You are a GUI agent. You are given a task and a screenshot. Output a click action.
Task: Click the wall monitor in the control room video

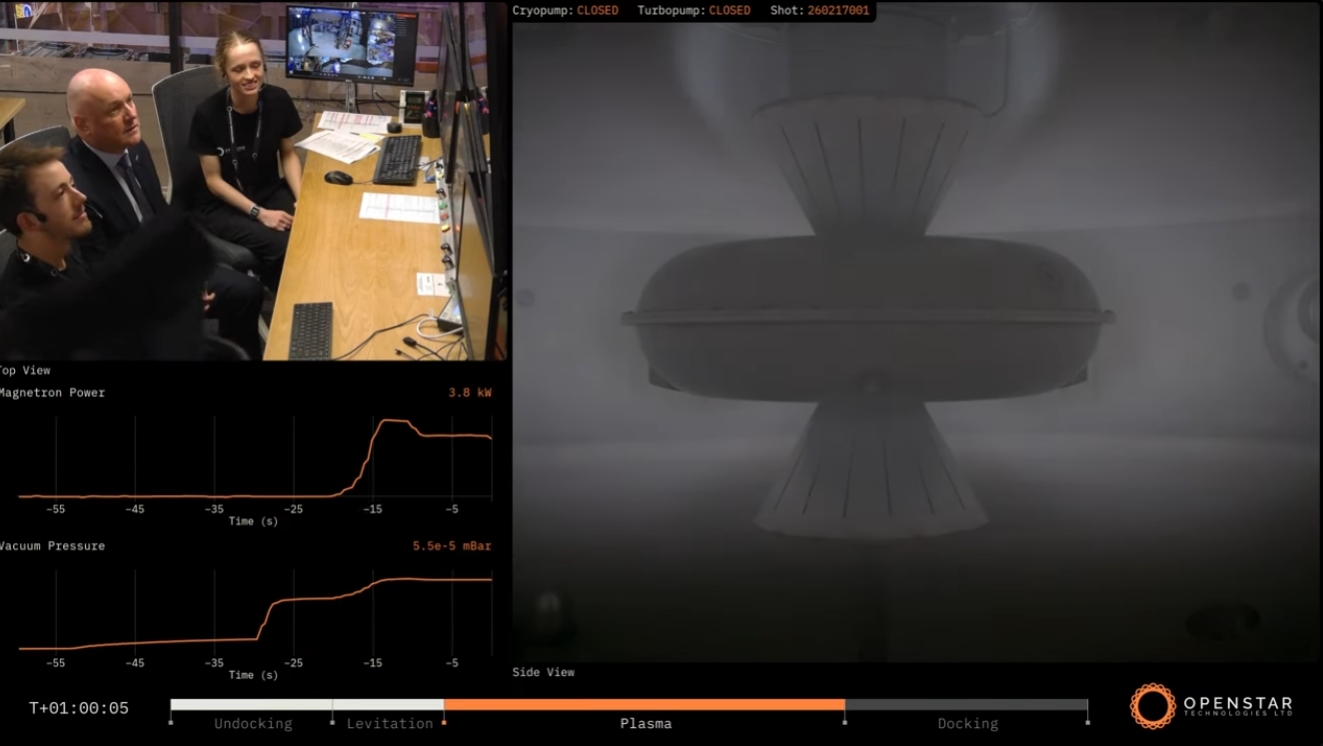[349, 43]
